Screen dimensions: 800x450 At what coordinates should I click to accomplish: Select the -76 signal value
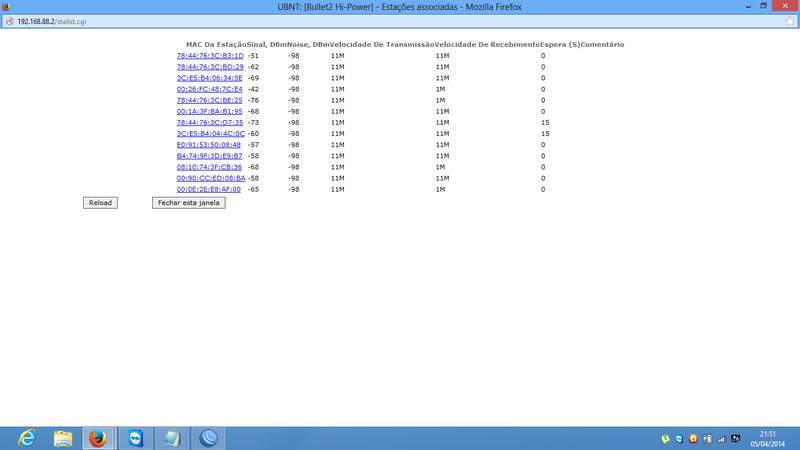click(x=253, y=101)
